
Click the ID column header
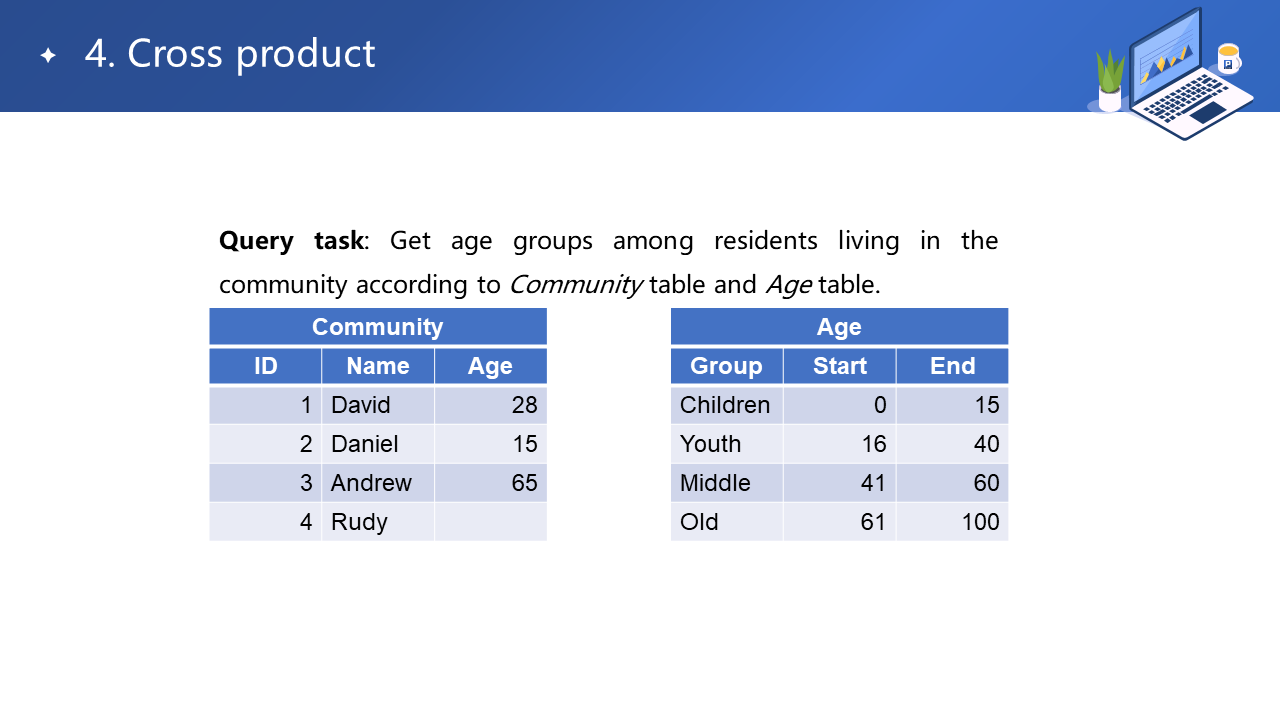point(265,366)
